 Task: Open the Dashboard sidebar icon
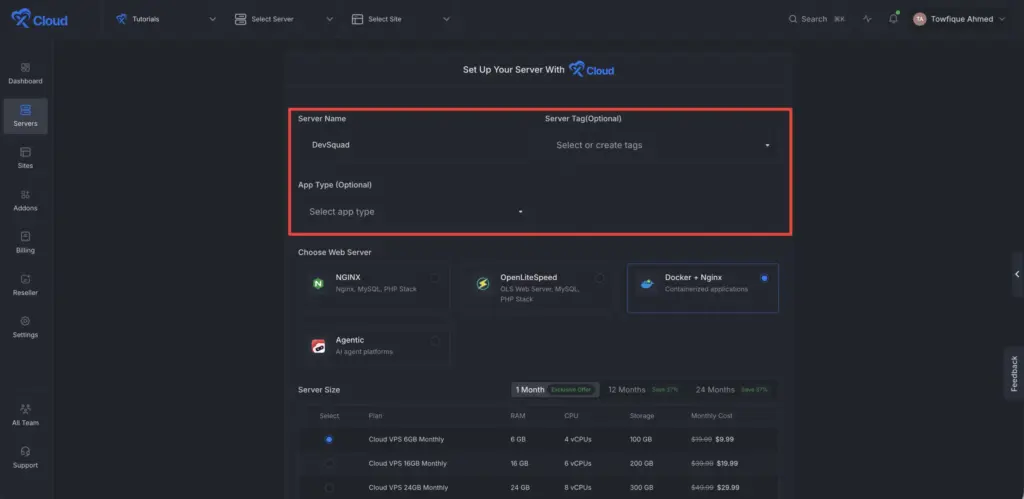click(x=25, y=68)
